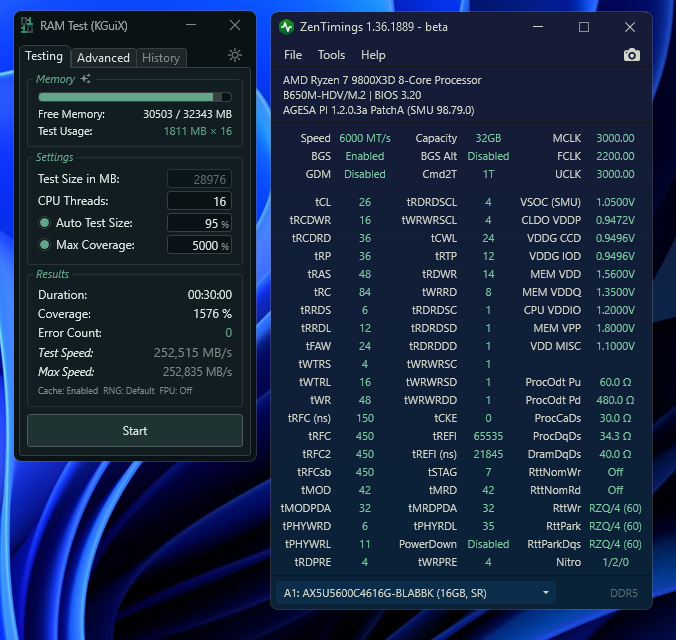This screenshot has height=640, width=676.
Task: Open the memory module A1 dropdown
Action: 416,593
